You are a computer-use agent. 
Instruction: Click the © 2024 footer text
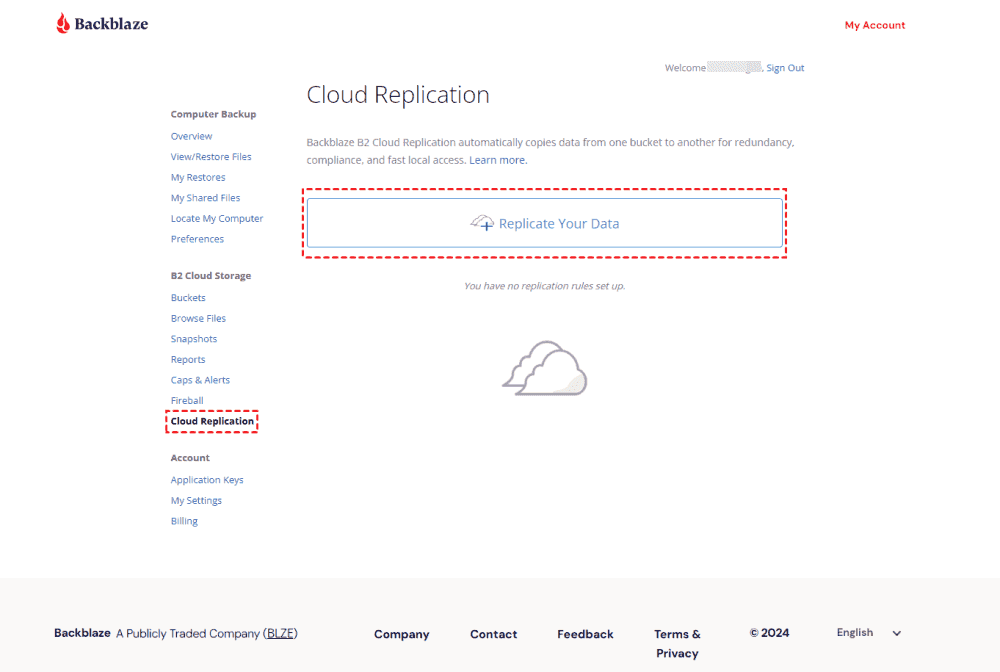[769, 633]
